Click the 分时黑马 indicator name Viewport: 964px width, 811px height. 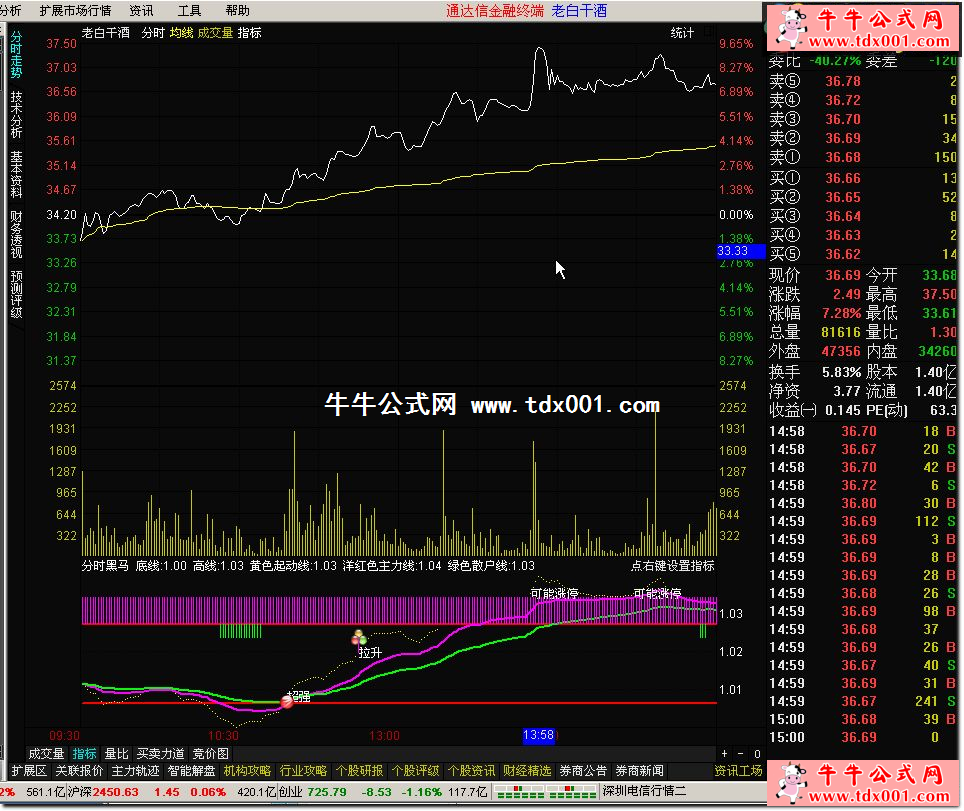105,566
